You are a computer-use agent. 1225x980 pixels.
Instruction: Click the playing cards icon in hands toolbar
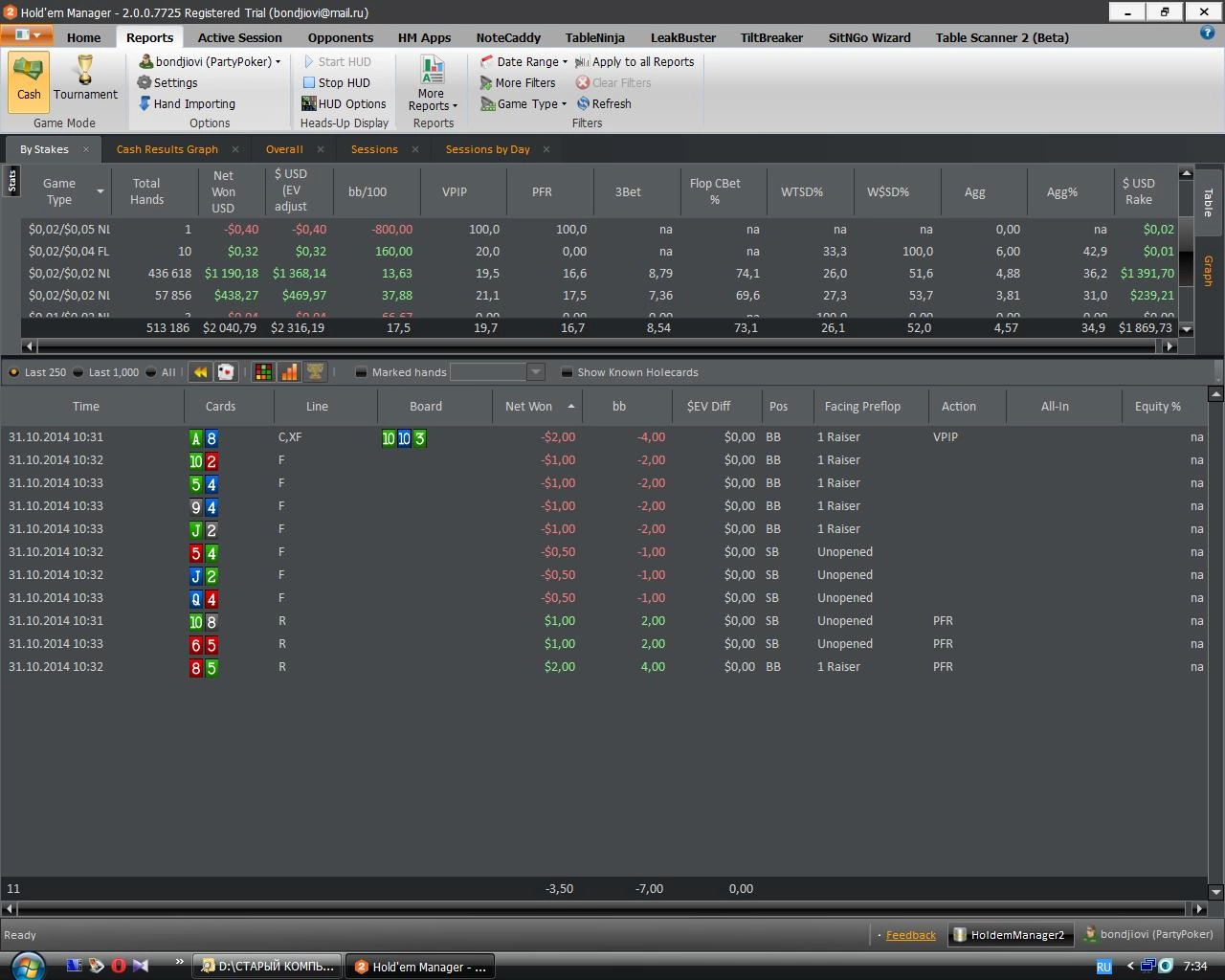226,372
